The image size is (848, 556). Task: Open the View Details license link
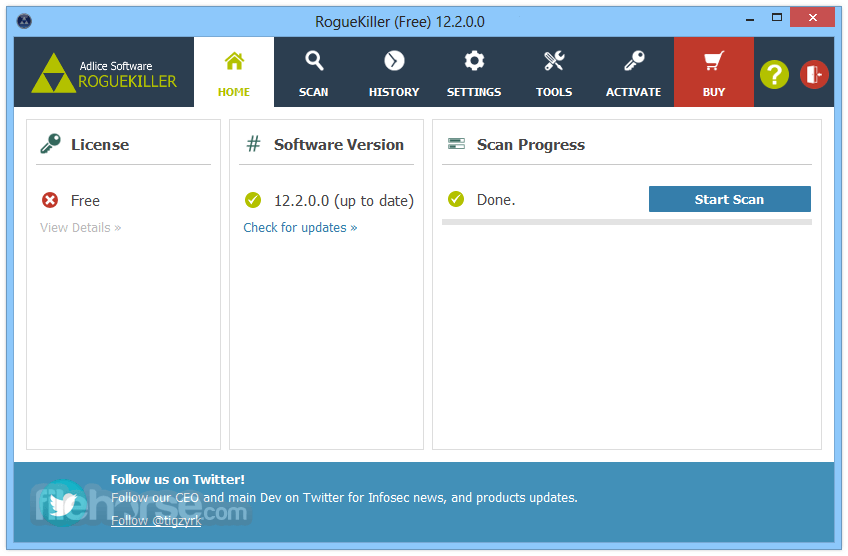(81, 228)
